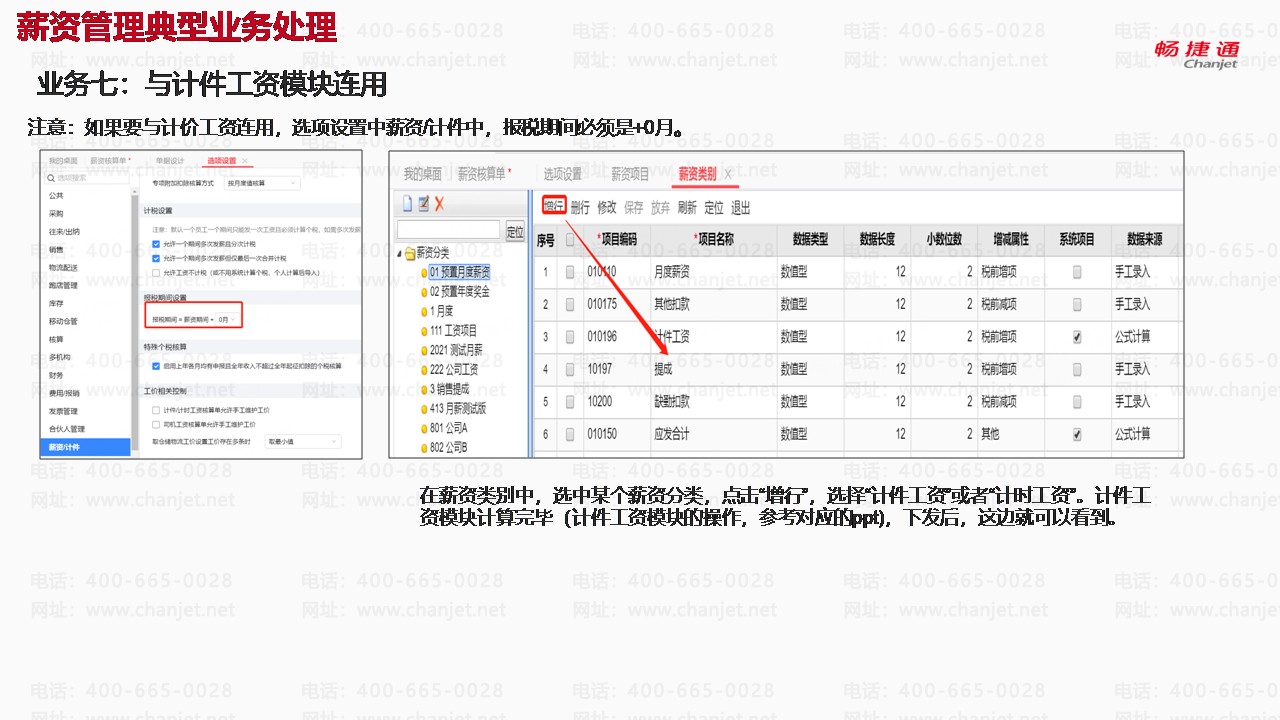The image size is (1280, 720).
Task: Click the 保存 save button
Action: coord(634,208)
